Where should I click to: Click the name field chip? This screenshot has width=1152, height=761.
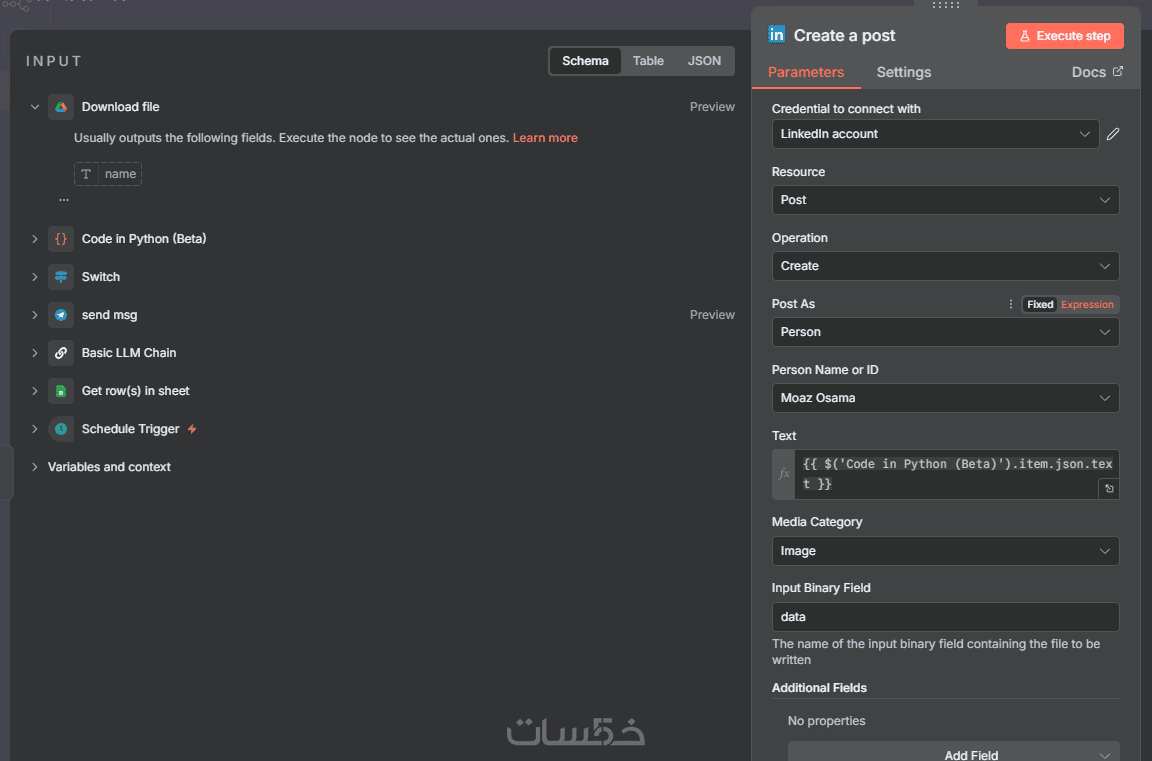coord(108,174)
